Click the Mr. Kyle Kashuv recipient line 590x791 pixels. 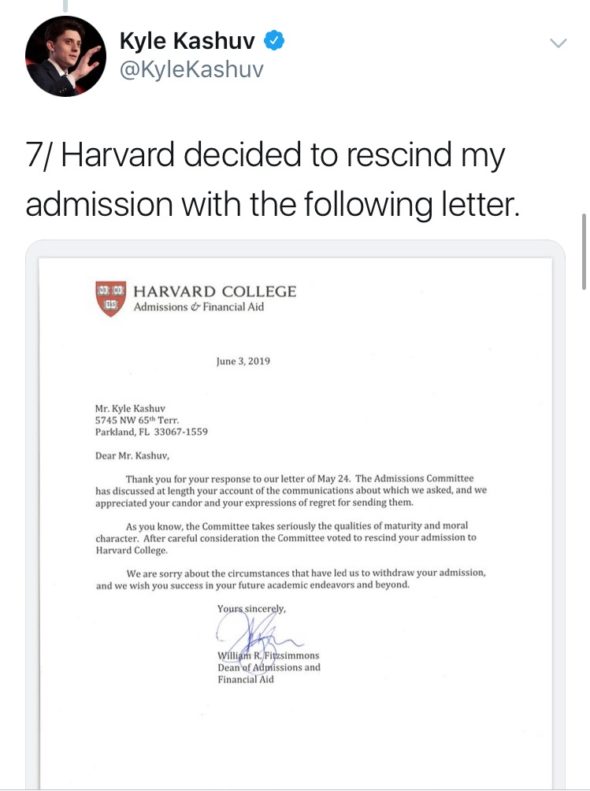point(130,408)
